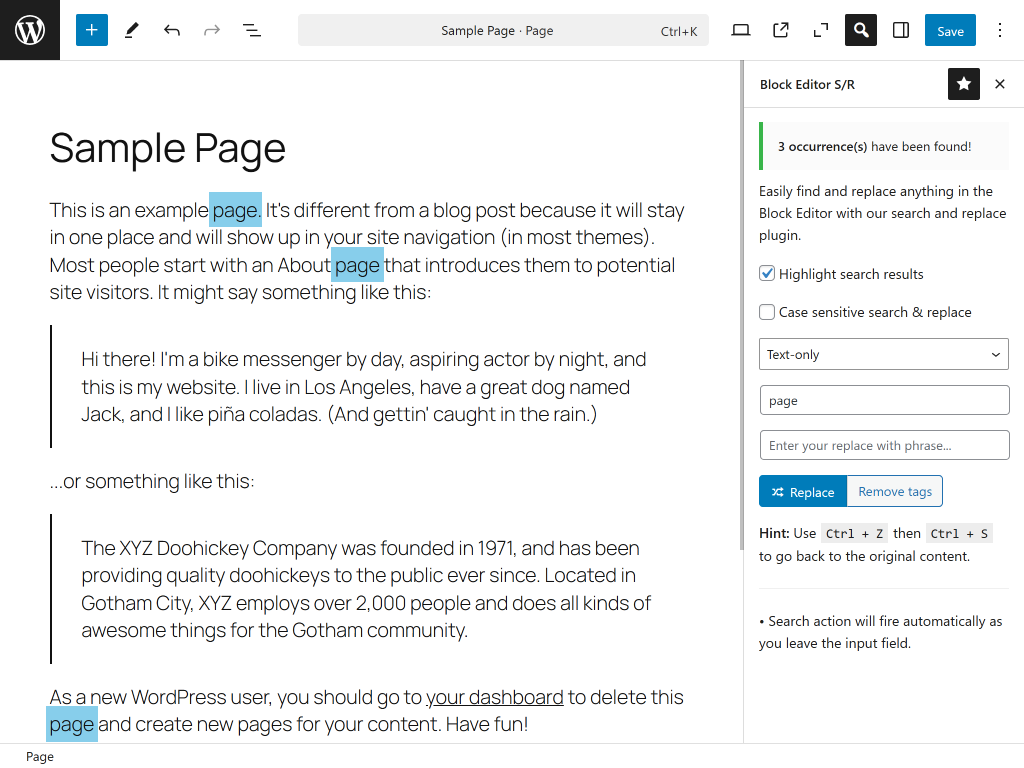1024x768 pixels.
Task: Select the Sample Page title heading
Action: pyautogui.click(x=168, y=148)
